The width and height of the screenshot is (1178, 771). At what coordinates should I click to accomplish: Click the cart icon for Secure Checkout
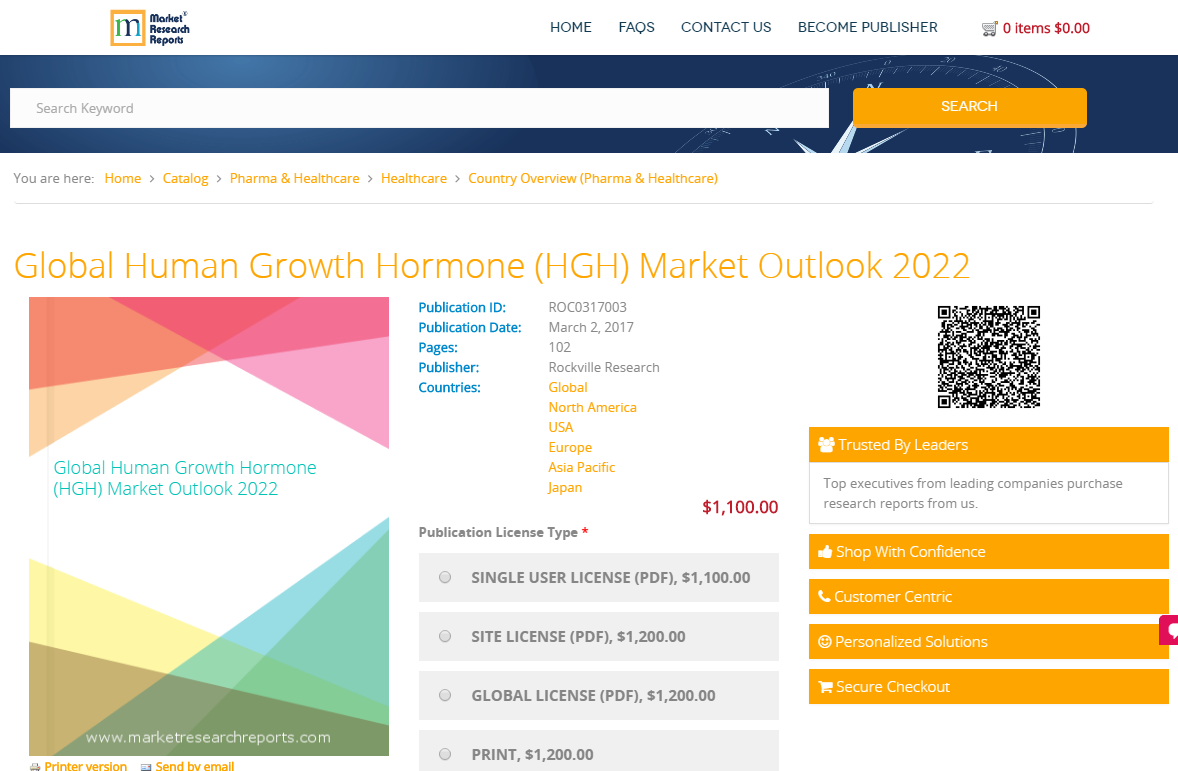point(826,687)
